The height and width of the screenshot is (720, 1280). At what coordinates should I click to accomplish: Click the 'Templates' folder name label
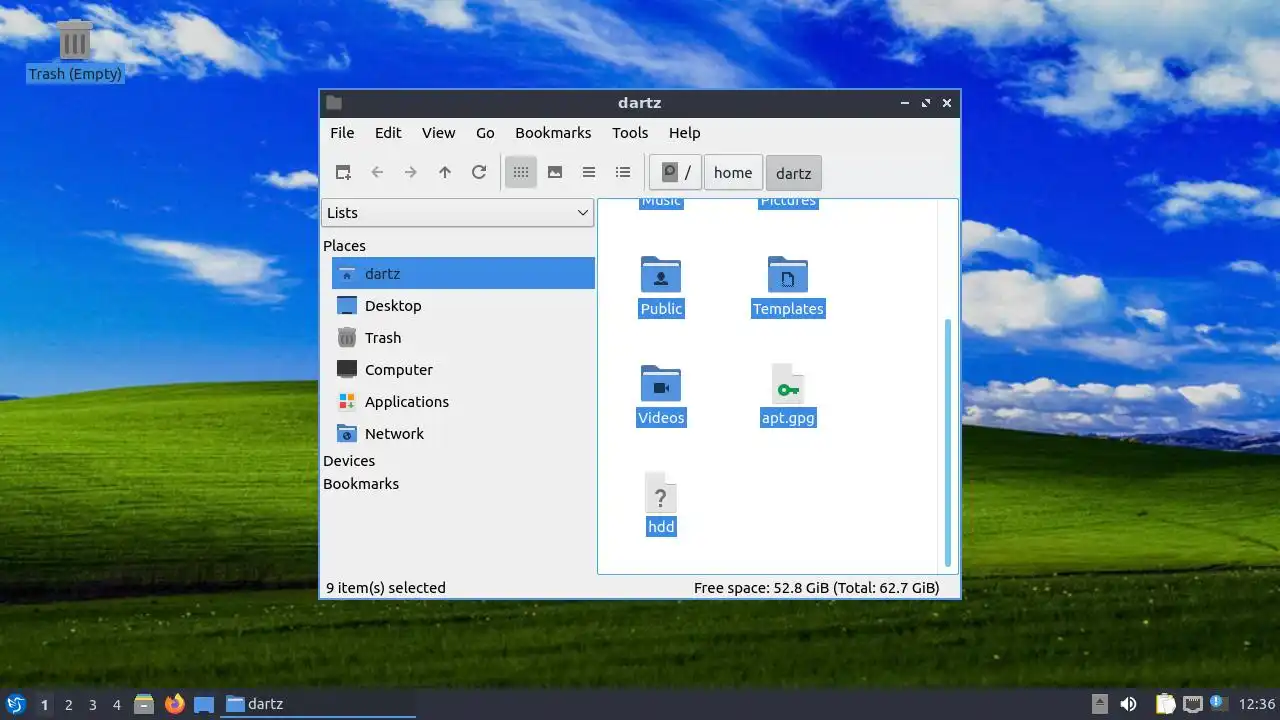point(788,309)
